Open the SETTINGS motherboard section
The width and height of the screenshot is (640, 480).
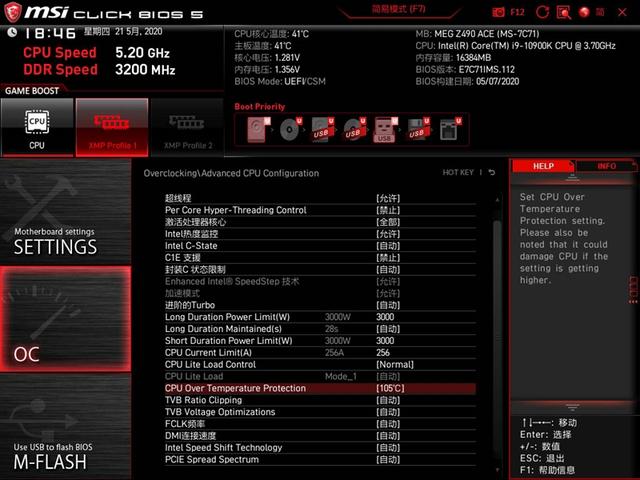66,211
